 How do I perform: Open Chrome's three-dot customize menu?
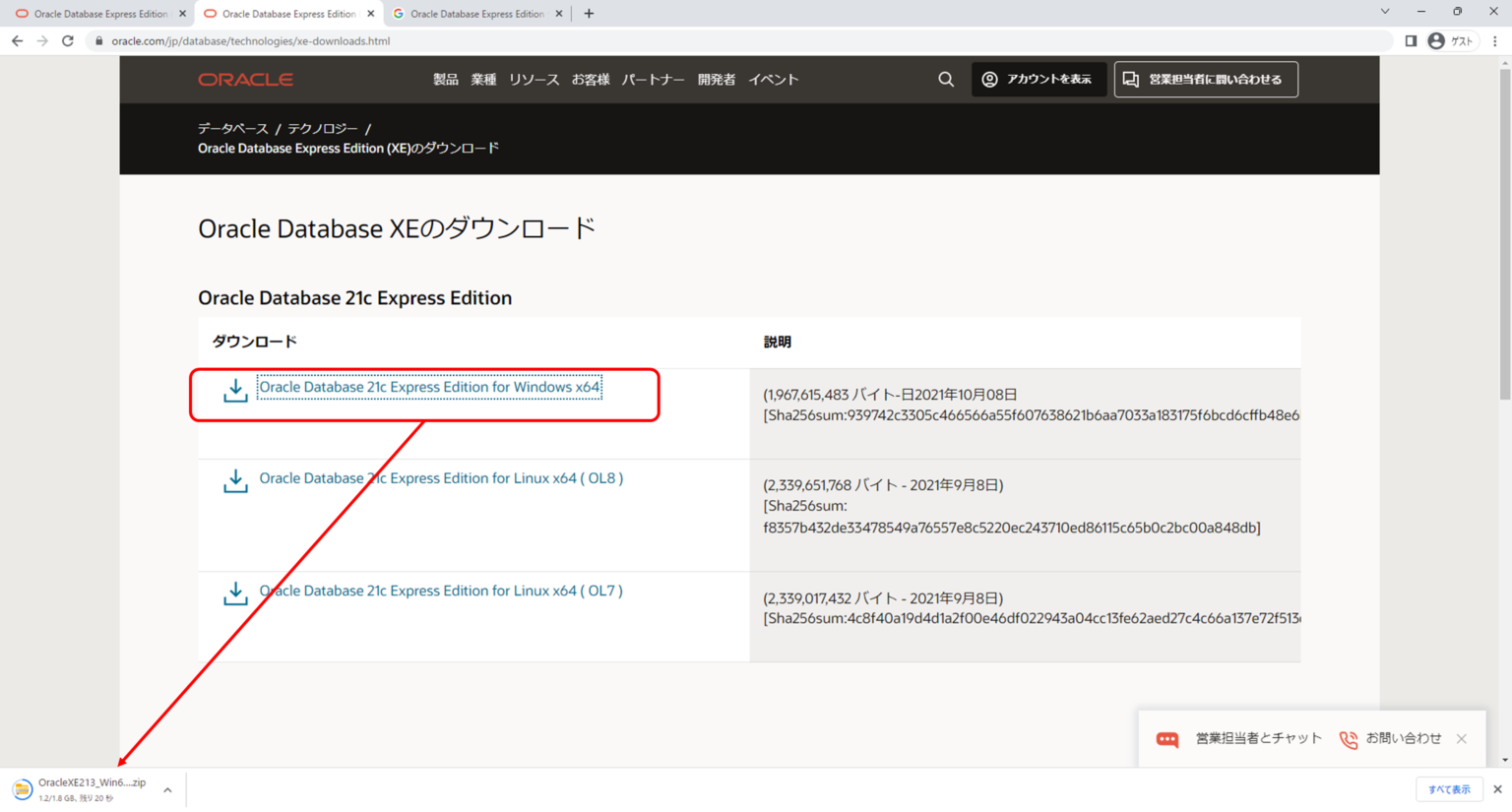[x=1497, y=40]
